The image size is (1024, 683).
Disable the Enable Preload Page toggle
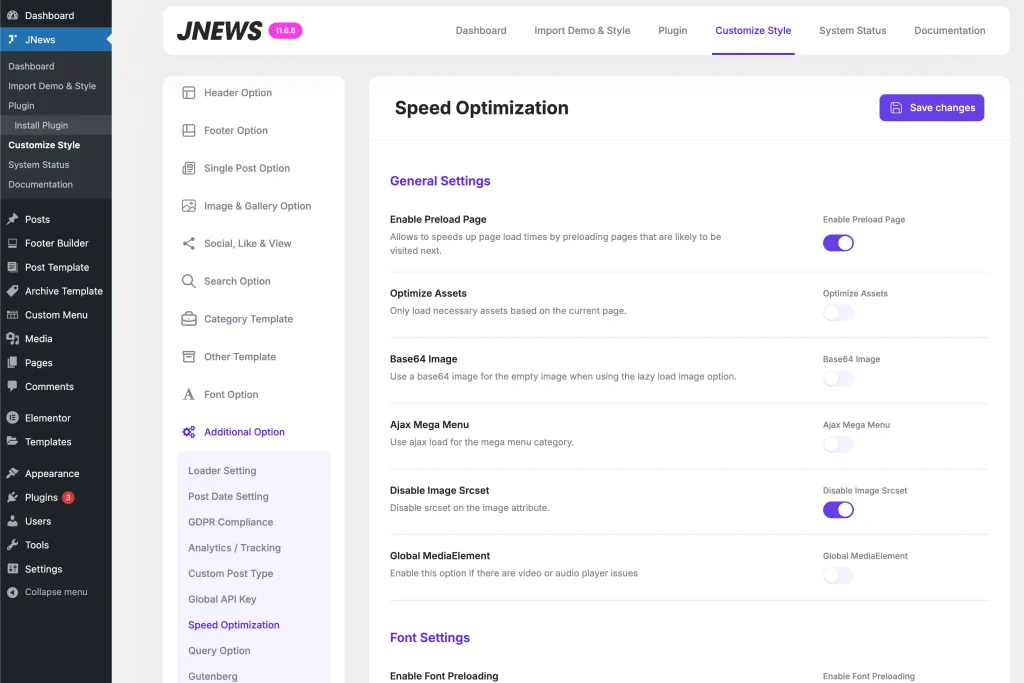click(x=838, y=243)
